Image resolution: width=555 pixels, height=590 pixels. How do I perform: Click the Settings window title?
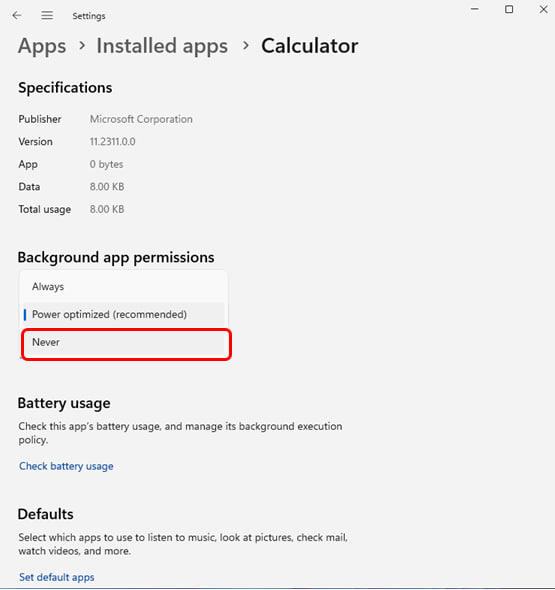pyautogui.click(x=89, y=16)
